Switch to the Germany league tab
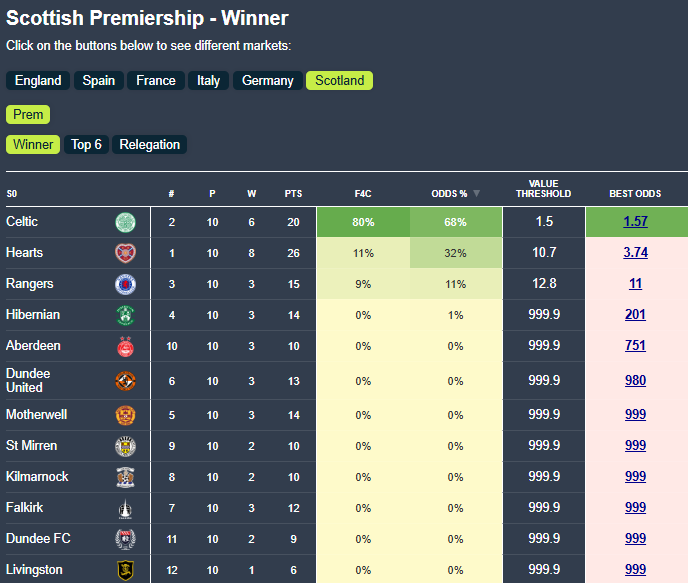 point(267,81)
